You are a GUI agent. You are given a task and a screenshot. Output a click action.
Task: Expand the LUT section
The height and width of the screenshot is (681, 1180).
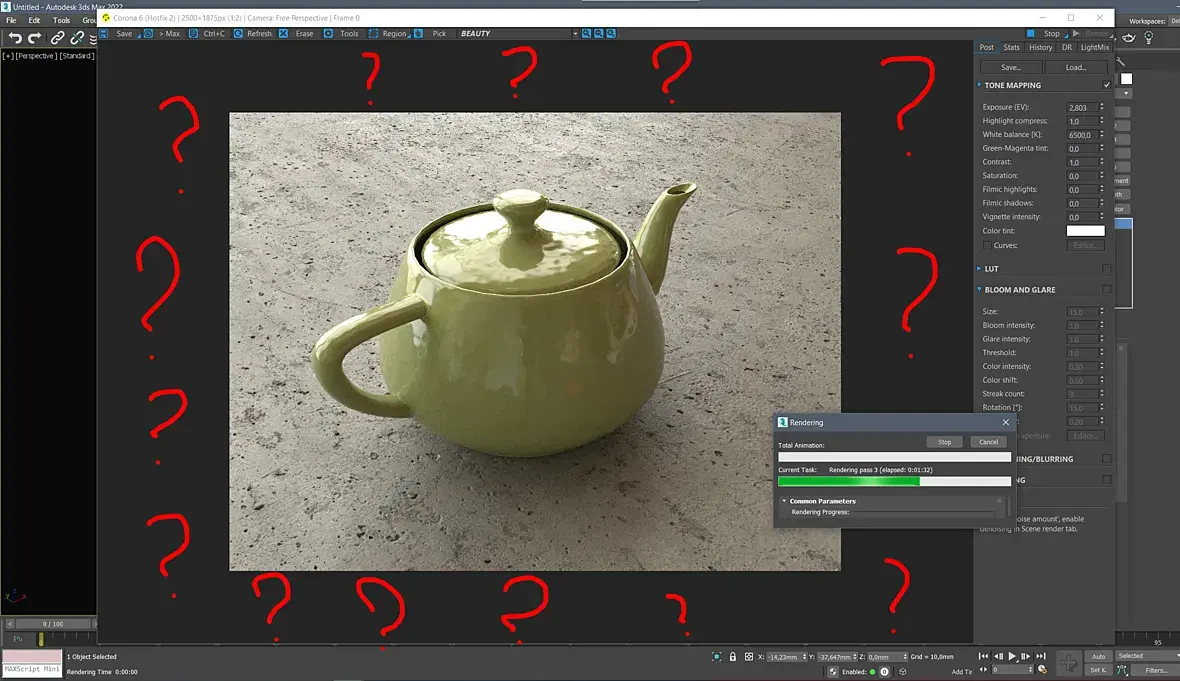click(x=979, y=269)
